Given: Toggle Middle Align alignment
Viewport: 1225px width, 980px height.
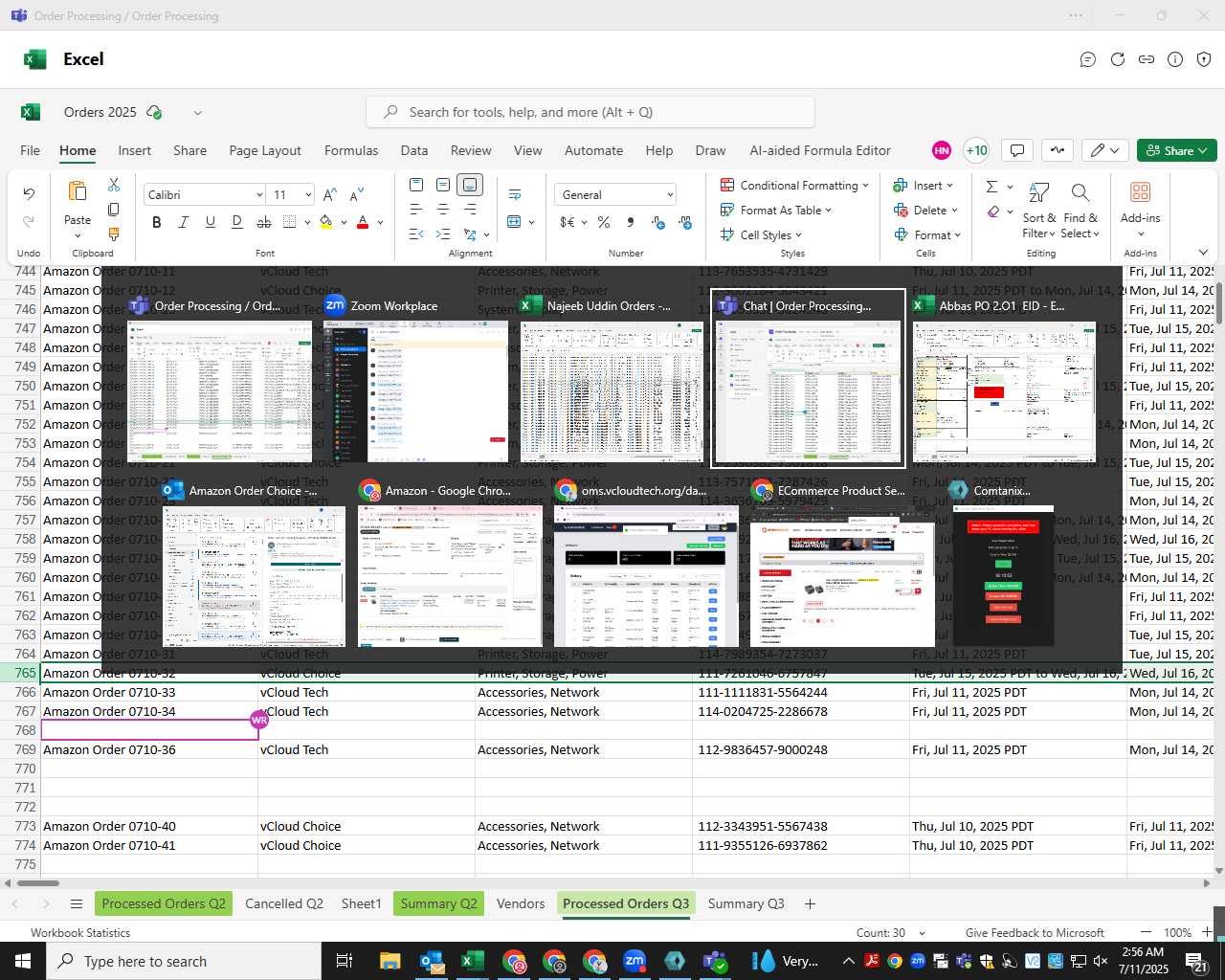Looking at the screenshot, I should 443,185.
